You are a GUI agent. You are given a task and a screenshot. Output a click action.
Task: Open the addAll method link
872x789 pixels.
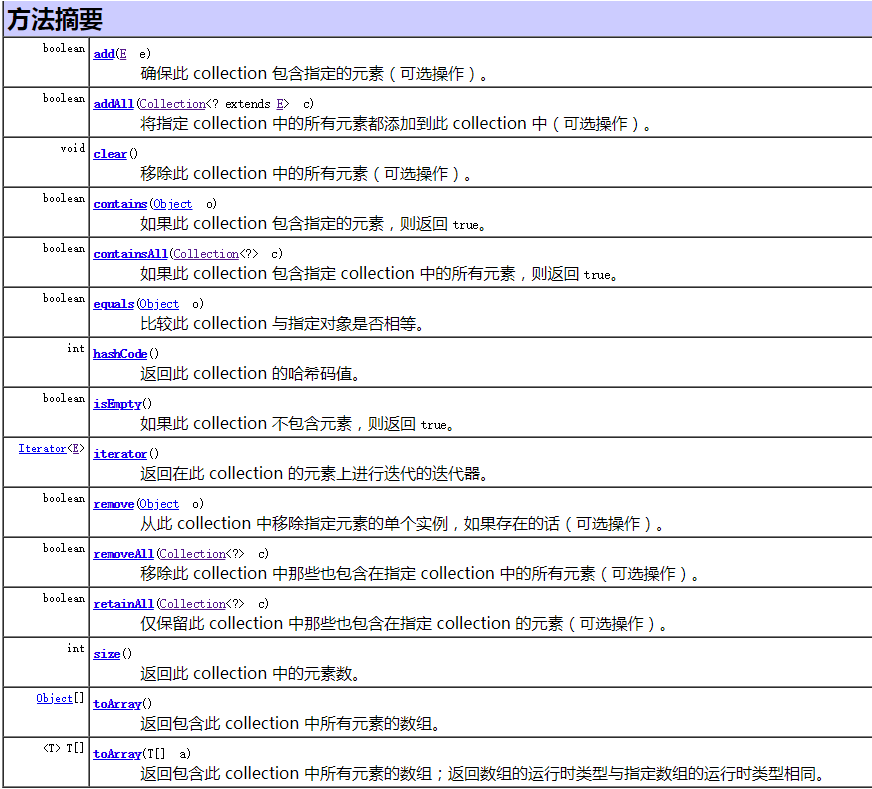coord(113,104)
